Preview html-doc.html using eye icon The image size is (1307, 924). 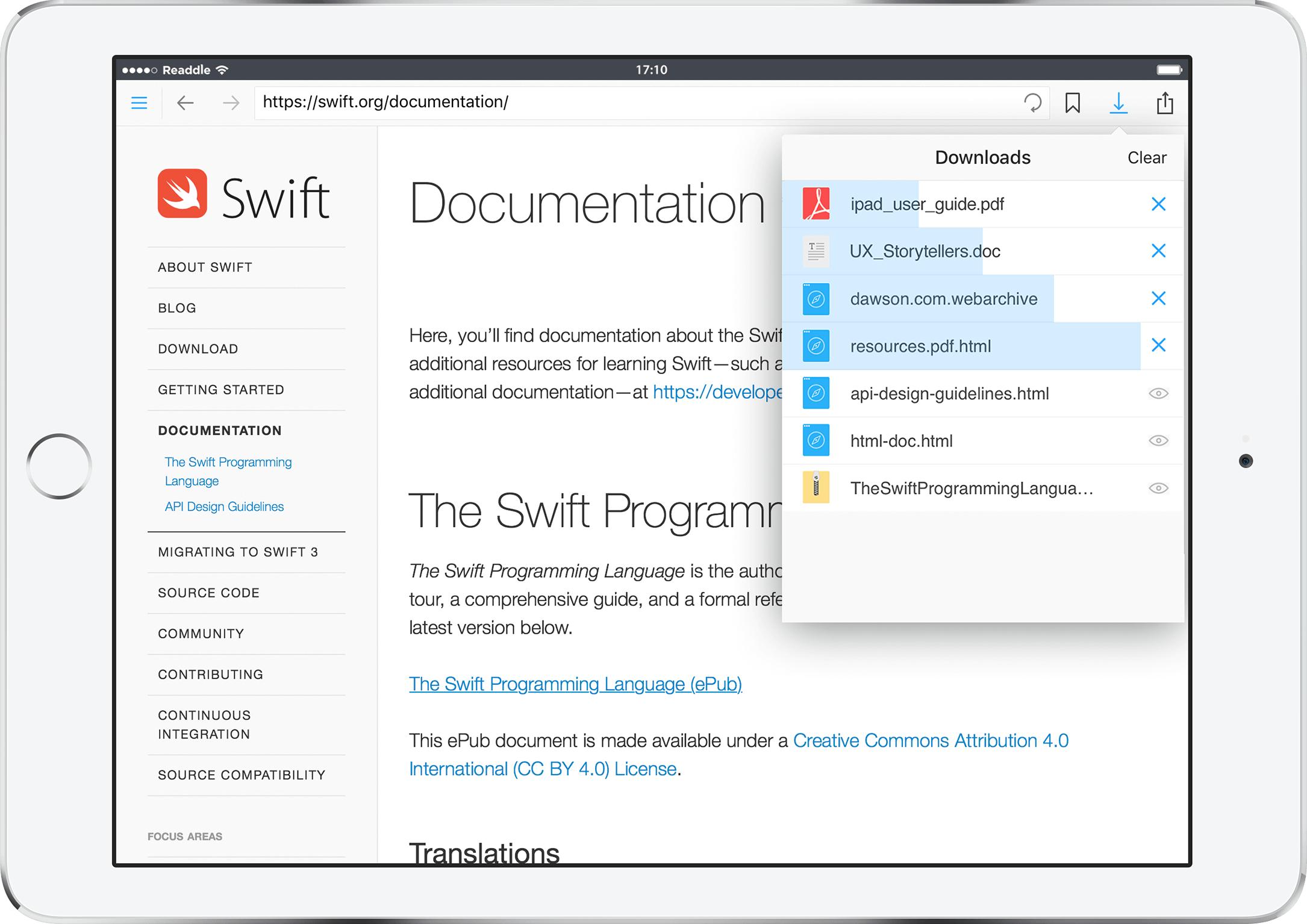pos(1158,440)
